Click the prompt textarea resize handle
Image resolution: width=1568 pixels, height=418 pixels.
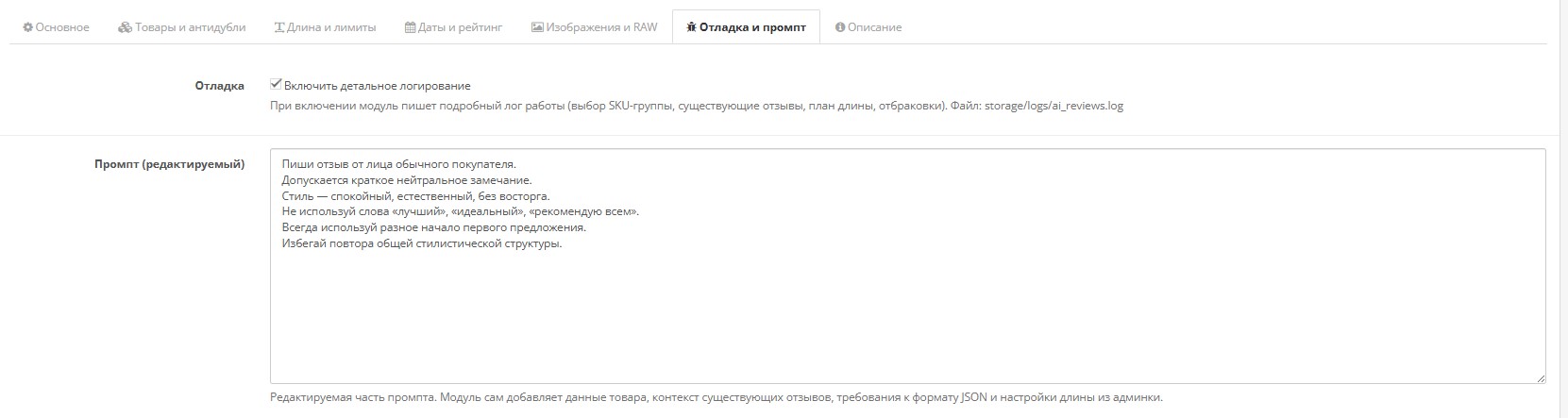click(x=1541, y=378)
